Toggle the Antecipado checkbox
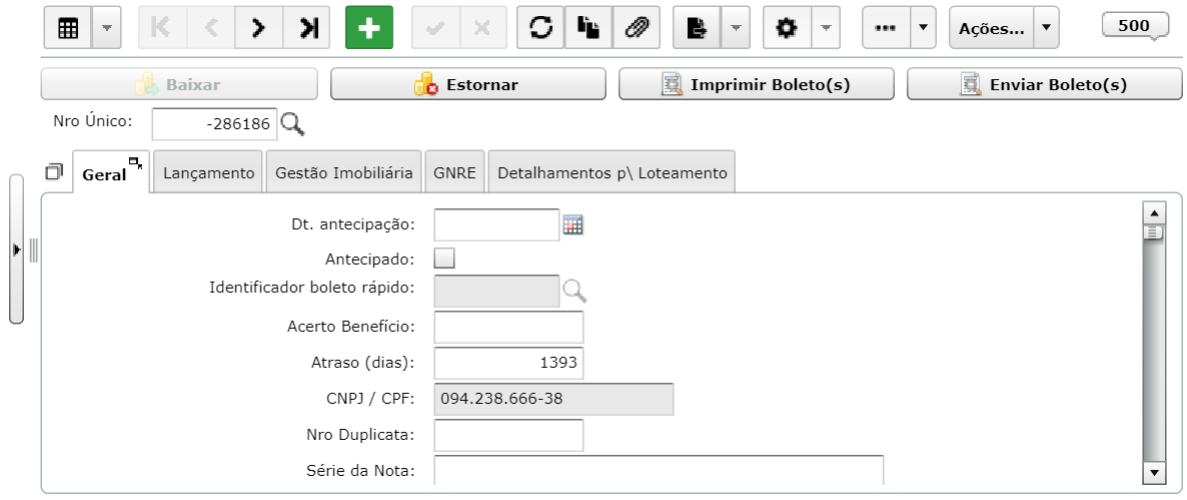The width and height of the screenshot is (1187, 500). pyautogui.click(x=444, y=259)
